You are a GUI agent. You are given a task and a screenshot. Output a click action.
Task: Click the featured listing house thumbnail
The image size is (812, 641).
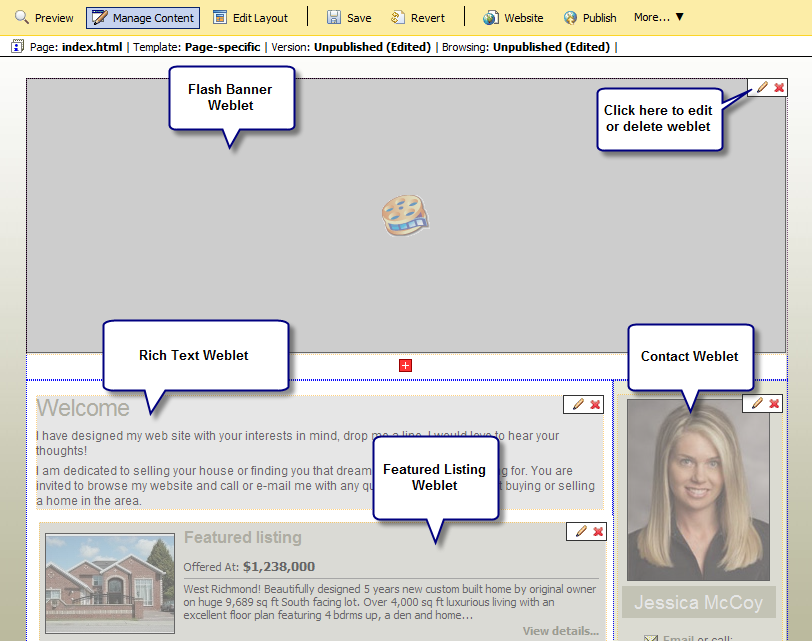click(x=110, y=584)
